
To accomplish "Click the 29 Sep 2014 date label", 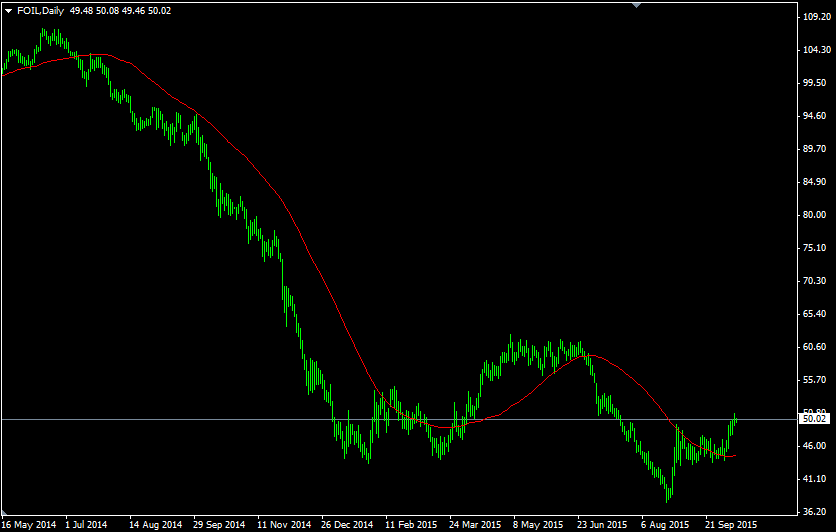I will (219, 525).
